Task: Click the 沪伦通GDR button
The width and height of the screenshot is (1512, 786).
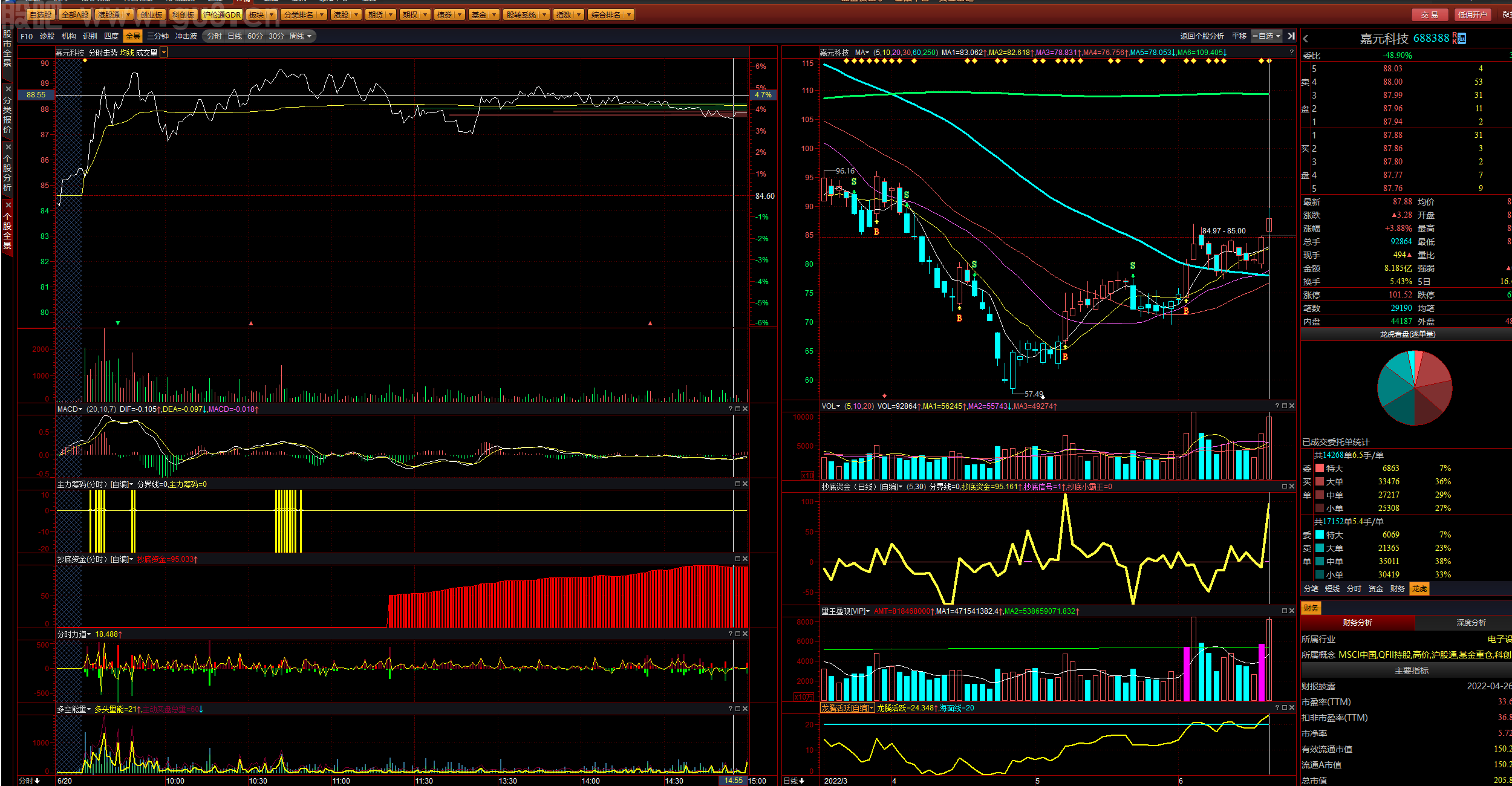Action: (222, 15)
